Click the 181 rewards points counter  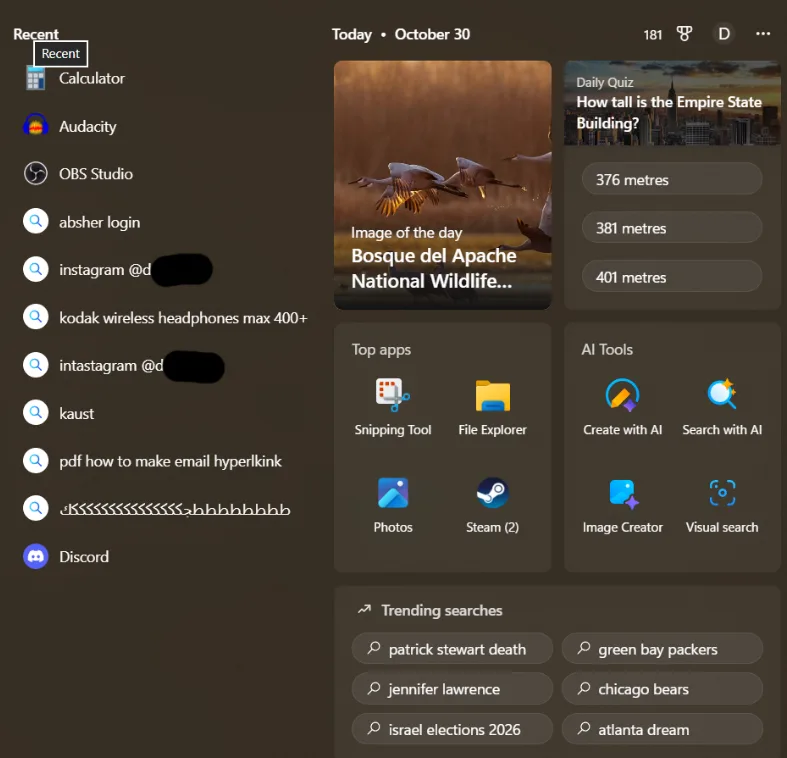click(652, 35)
